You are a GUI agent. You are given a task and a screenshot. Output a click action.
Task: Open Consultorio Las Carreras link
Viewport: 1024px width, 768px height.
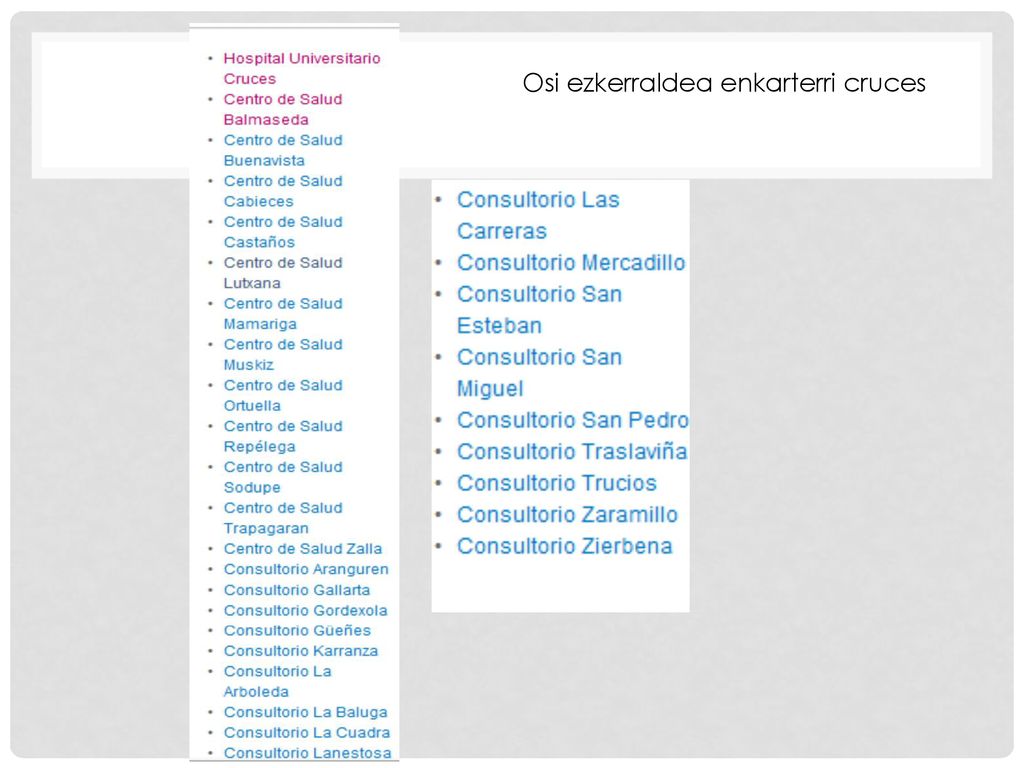(538, 215)
